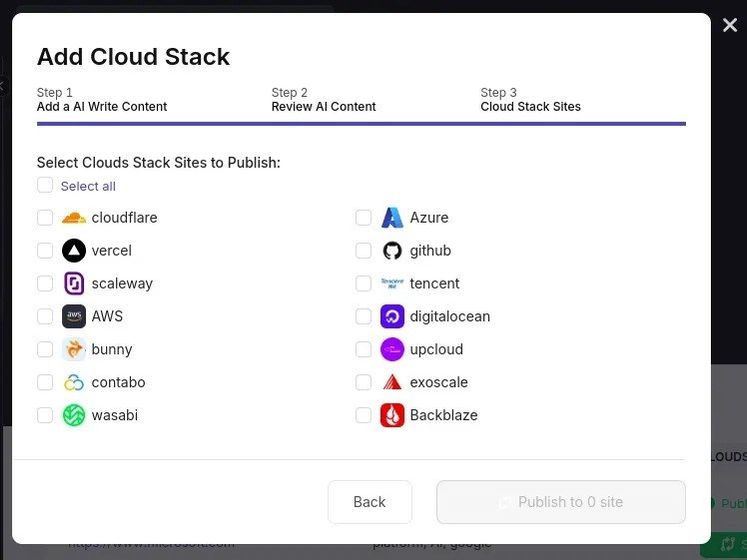Click the Cloudflare cloud logo icon
The width and height of the screenshot is (747, 560).
(x=74, y=218)
